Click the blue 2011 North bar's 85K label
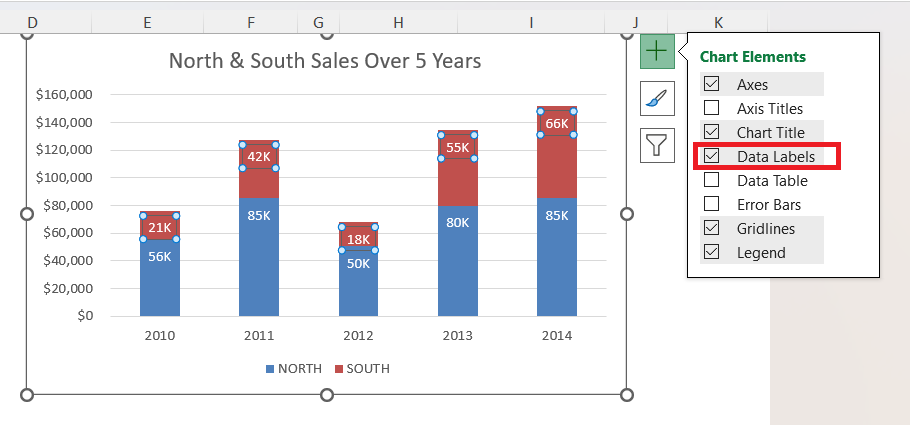The image size is (910, 425). tap(259, 215)
